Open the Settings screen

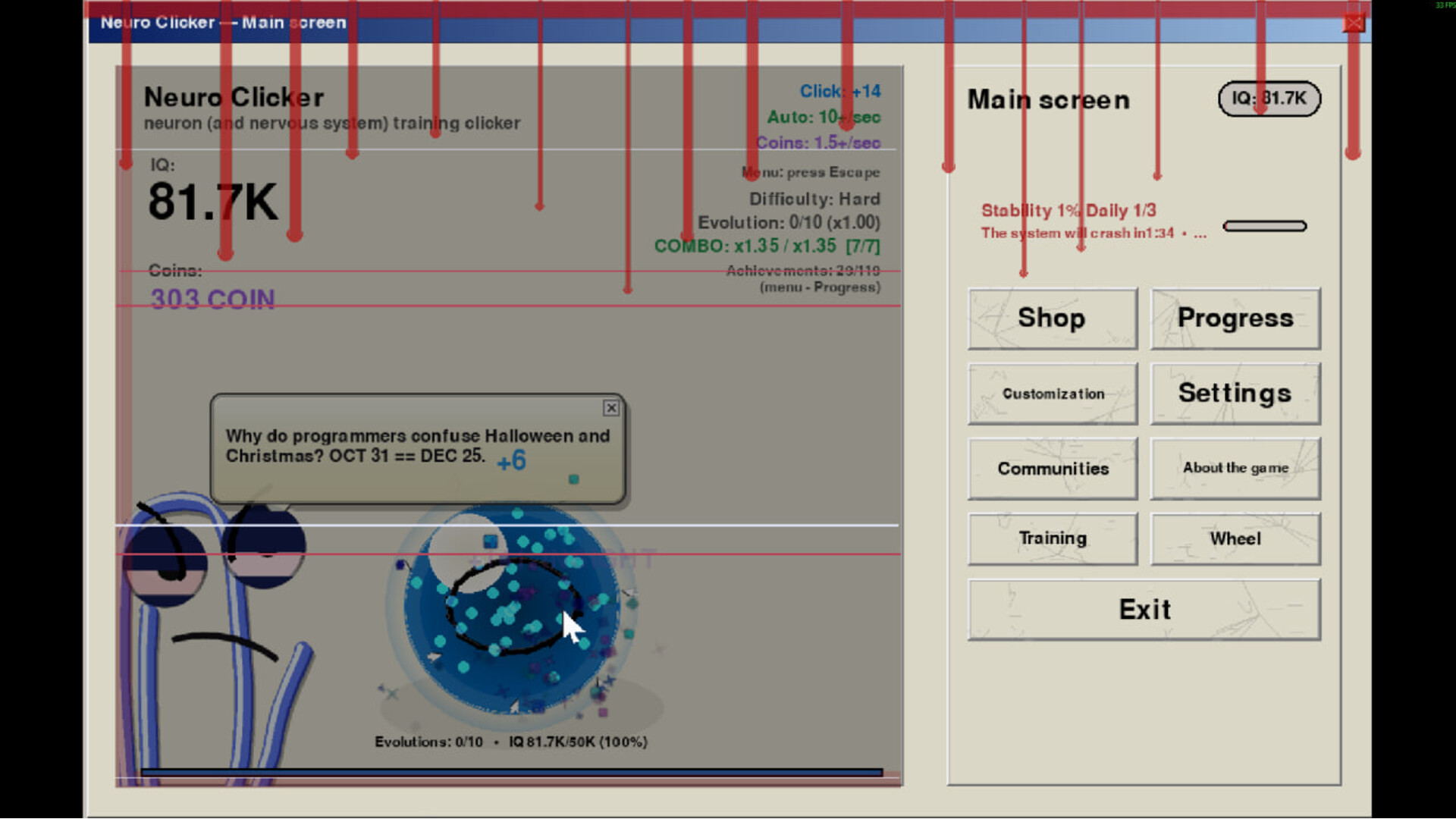point(1235,393)
